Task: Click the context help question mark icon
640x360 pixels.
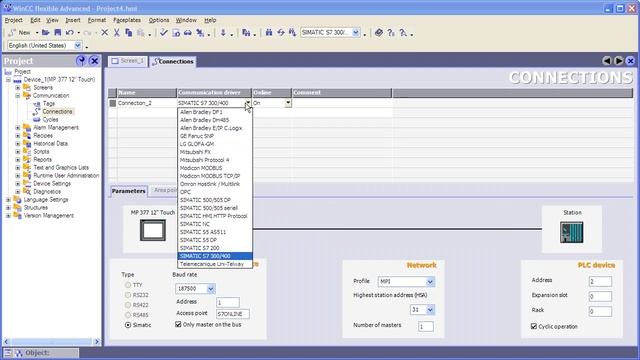Action: tap(391, 33)
